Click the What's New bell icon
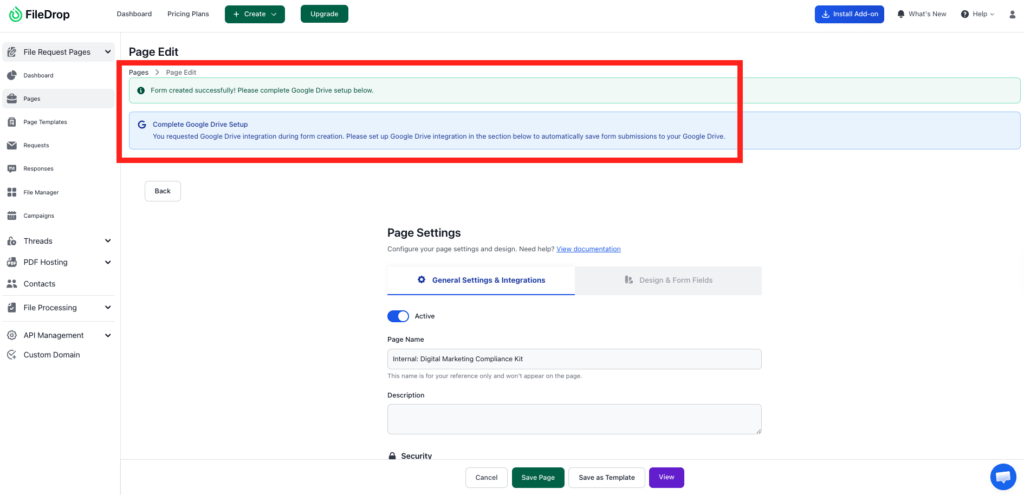Viewport: 1024px width, 495px height. [901, 14]
